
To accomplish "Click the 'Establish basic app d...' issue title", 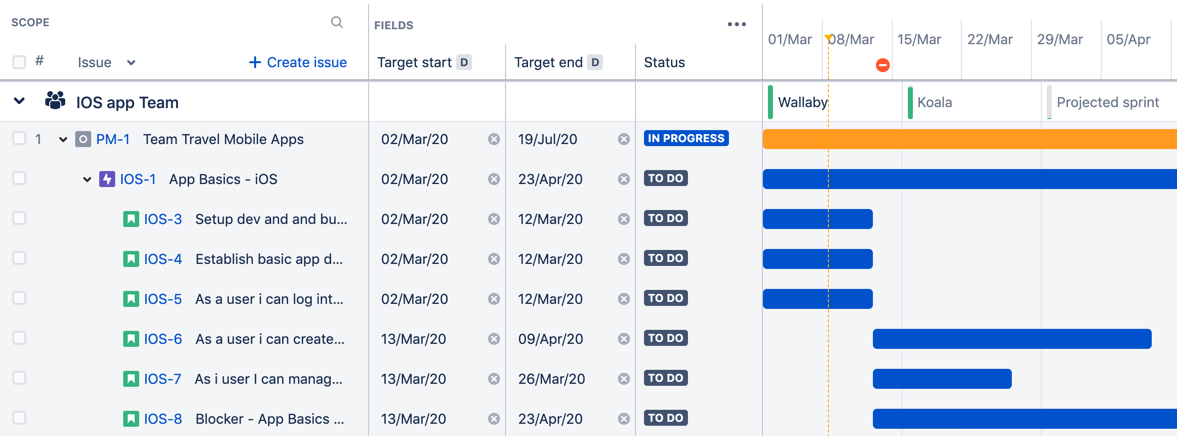I will [x=269, y=259].
